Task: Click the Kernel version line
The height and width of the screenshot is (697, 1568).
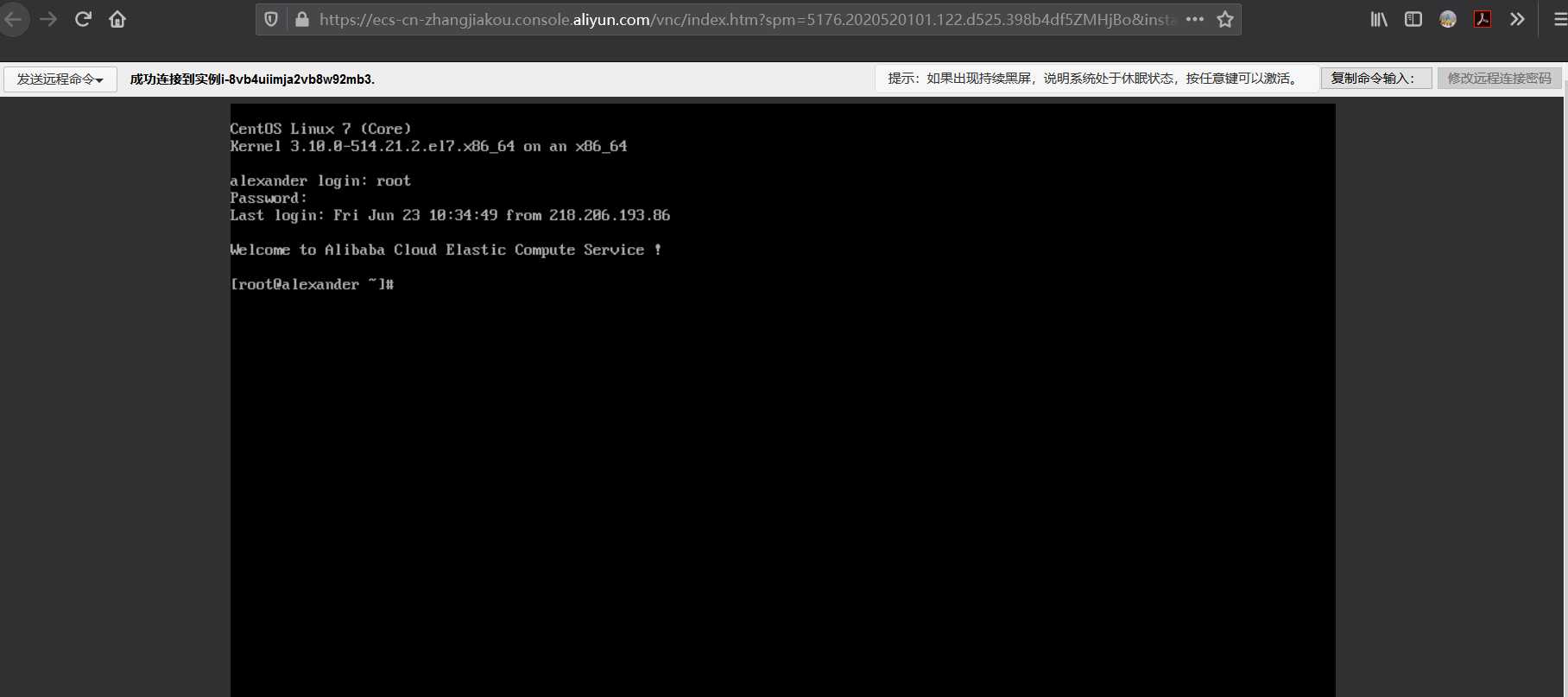Action: [x=428, y=146]
